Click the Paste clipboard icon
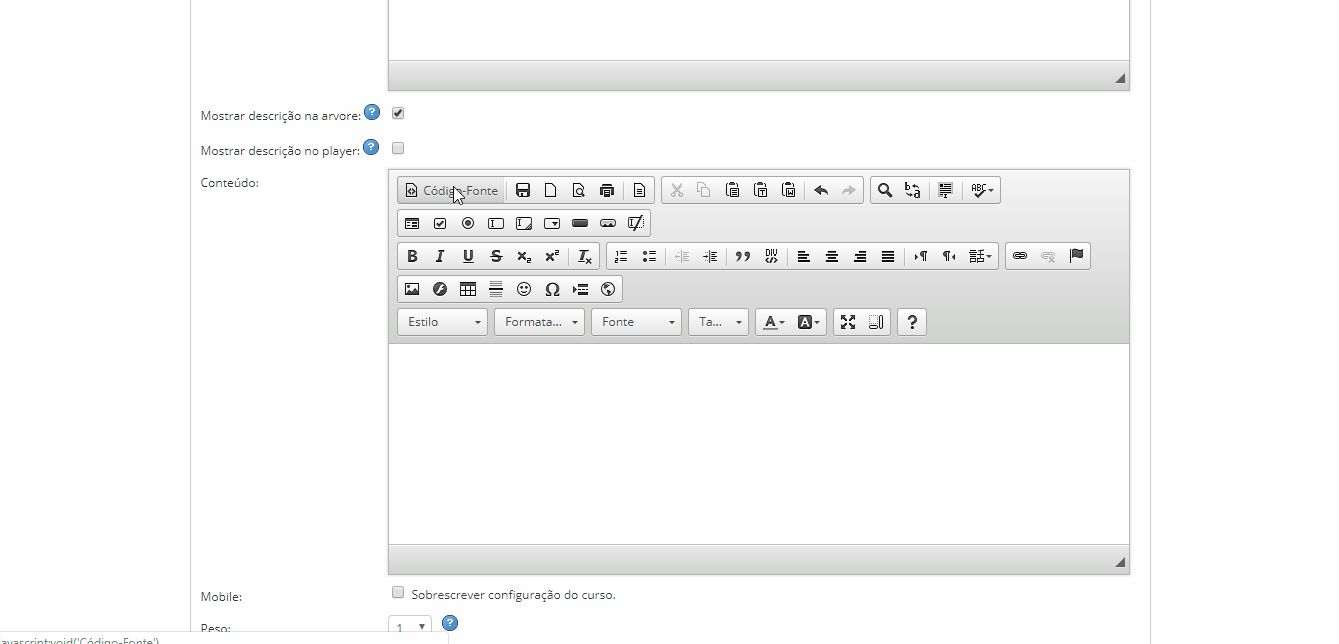This screenshot has width=1339, height=644. (733, 190)
